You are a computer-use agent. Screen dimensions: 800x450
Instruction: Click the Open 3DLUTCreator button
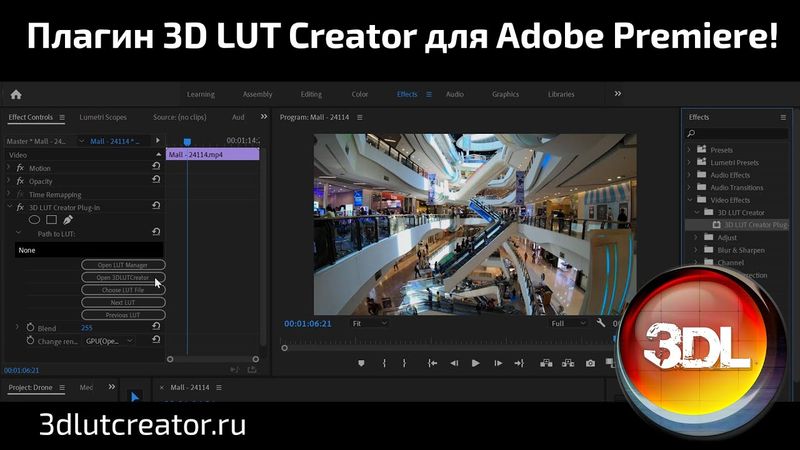click(123, 278)
